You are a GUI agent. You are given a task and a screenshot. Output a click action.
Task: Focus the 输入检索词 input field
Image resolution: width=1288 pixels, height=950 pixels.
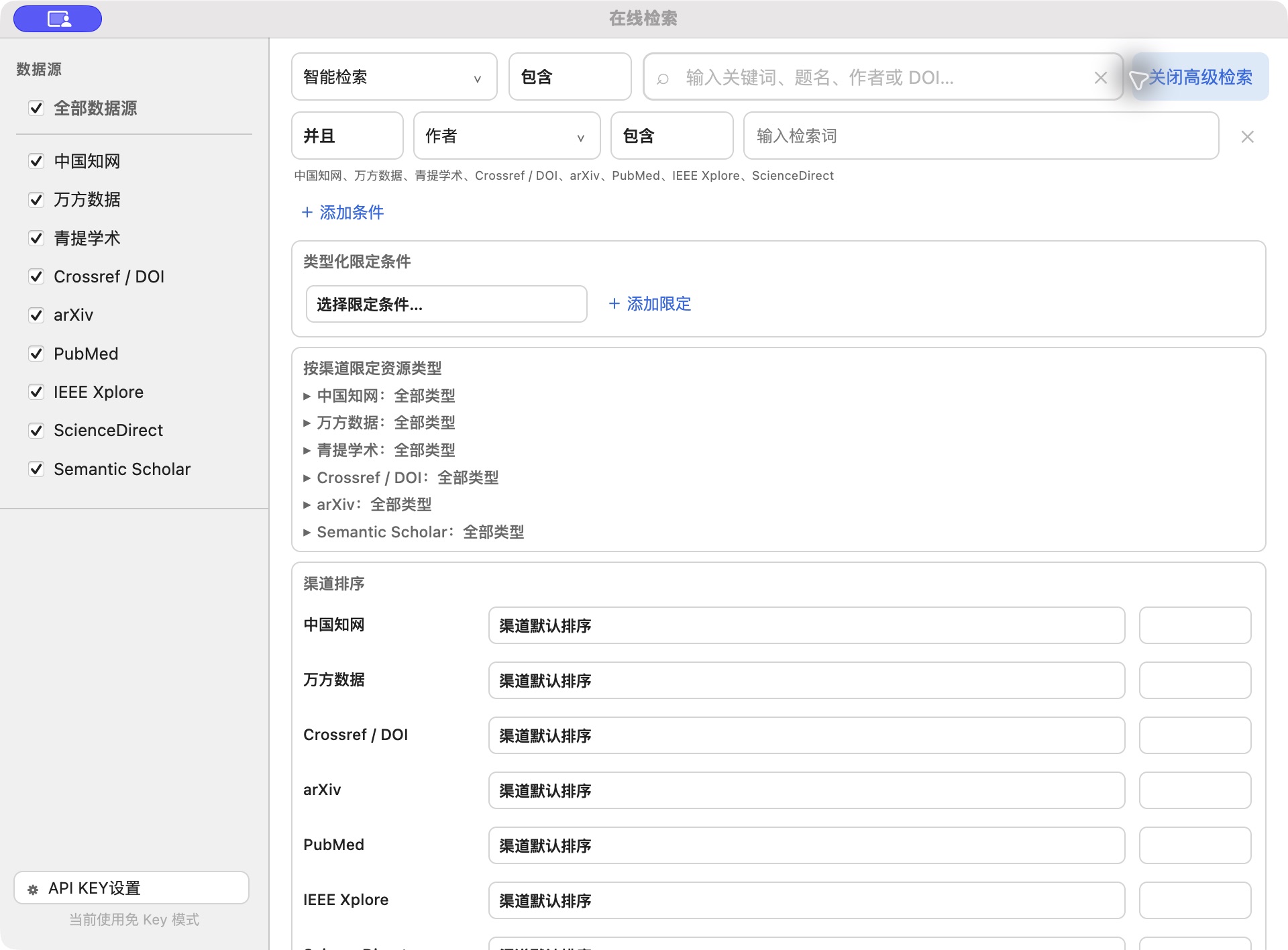(981, 136)
